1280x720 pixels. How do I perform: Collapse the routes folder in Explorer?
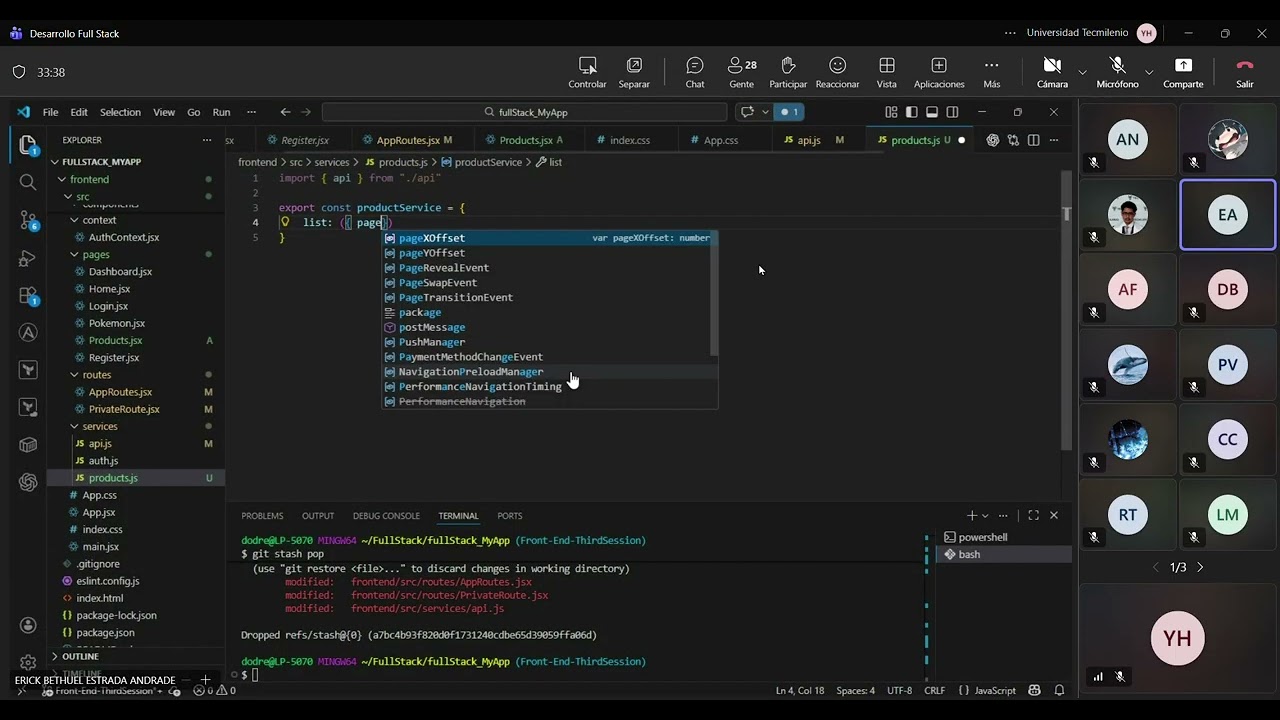74,375
